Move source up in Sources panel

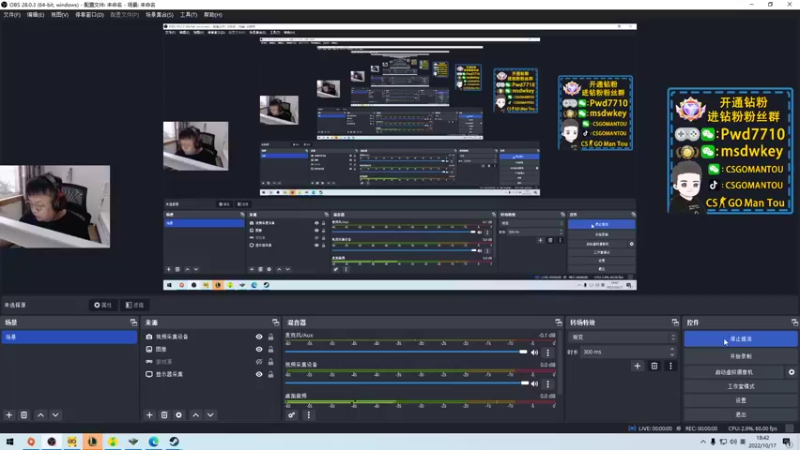point(196,415)
